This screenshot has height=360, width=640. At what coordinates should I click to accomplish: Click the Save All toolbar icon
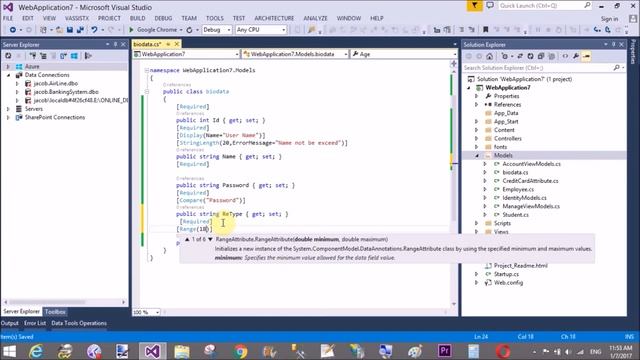pos(80,30)
